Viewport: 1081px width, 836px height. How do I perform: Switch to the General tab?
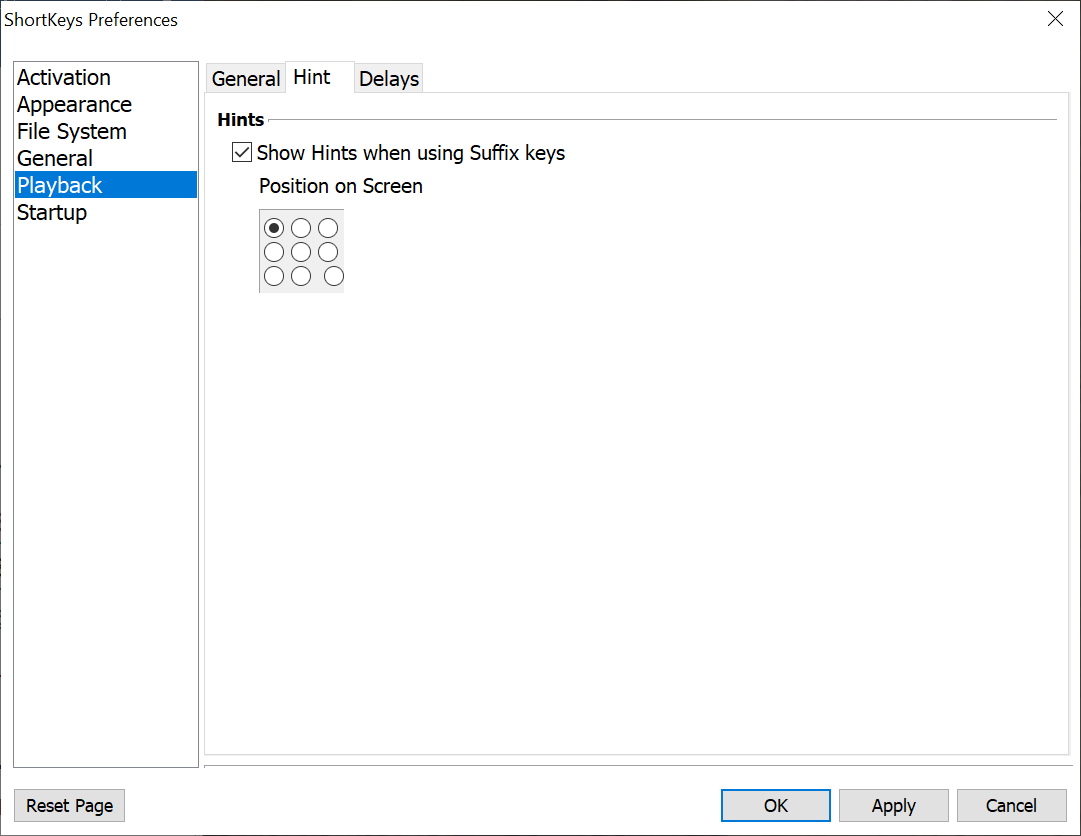tap(246, 79)
